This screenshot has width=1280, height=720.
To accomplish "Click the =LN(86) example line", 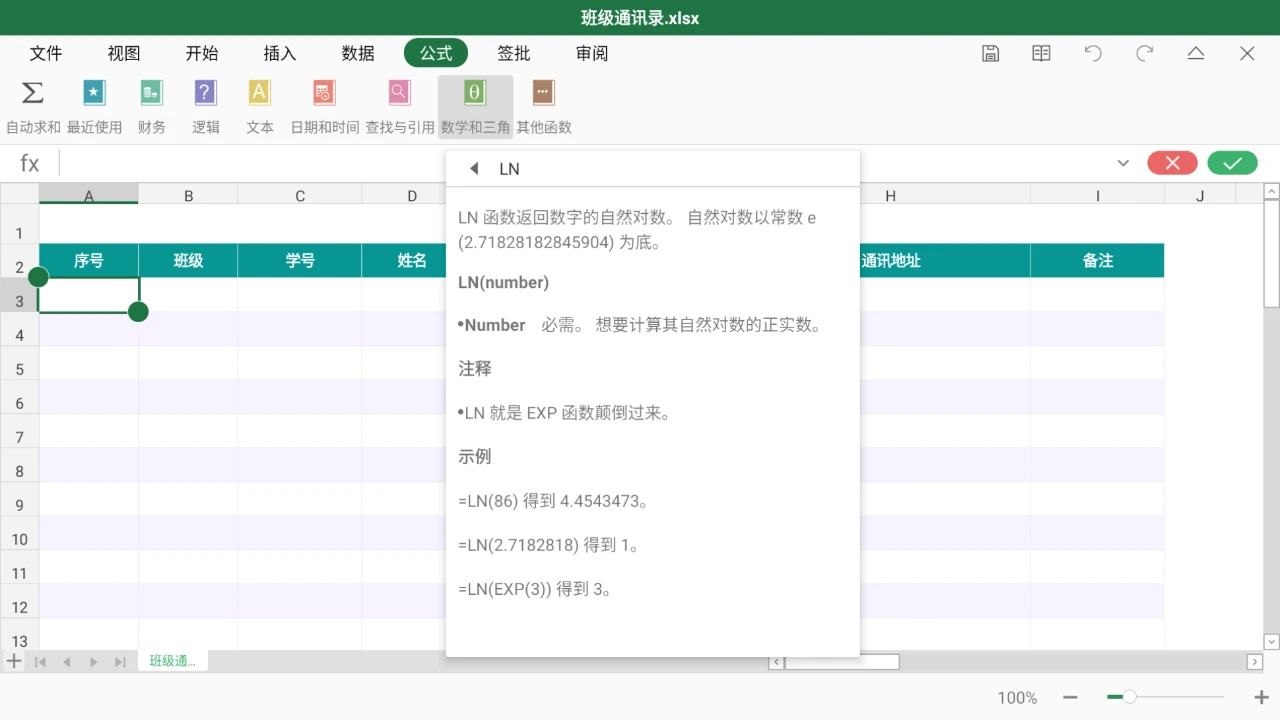I will coord(554,501).
